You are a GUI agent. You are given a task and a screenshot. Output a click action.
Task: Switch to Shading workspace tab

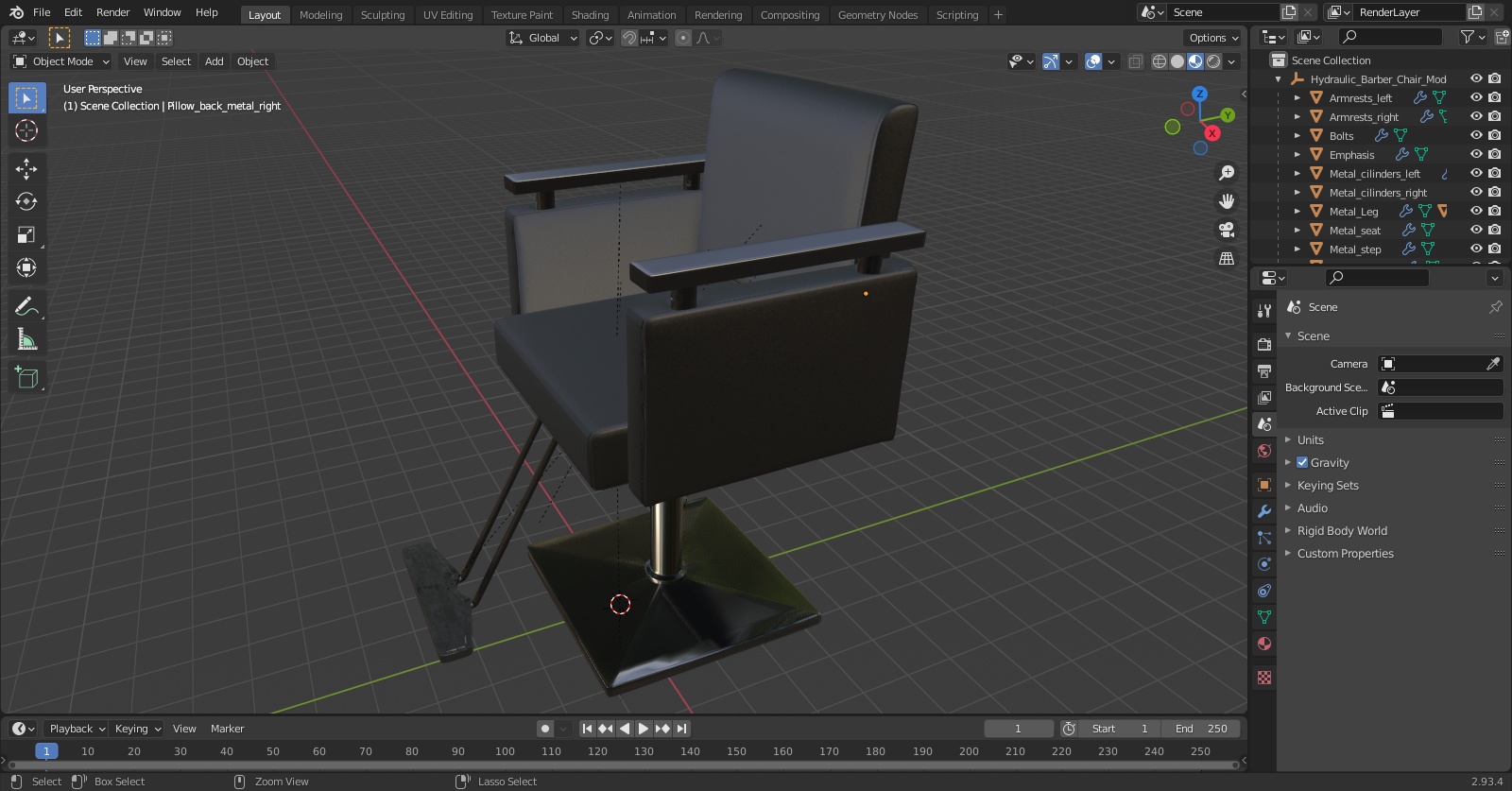pos(591,15)
